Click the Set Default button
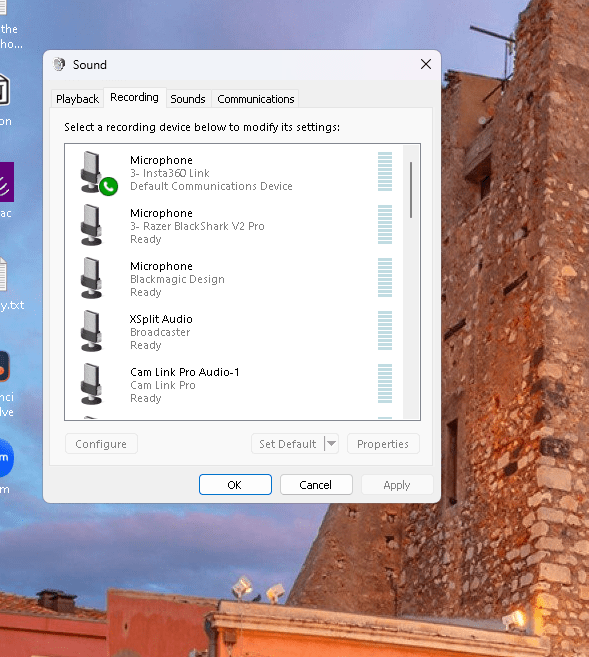Image resolution: width=589 pixels, height=657 pixels. point(288,444)
